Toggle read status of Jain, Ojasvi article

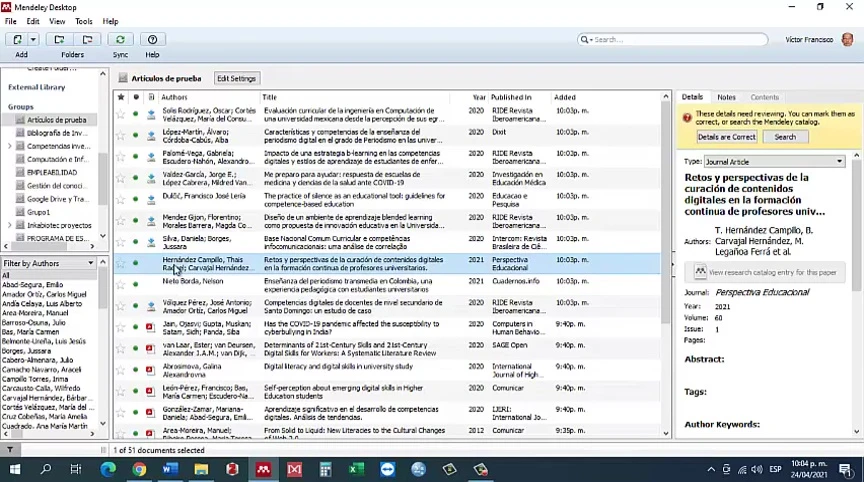136,327
